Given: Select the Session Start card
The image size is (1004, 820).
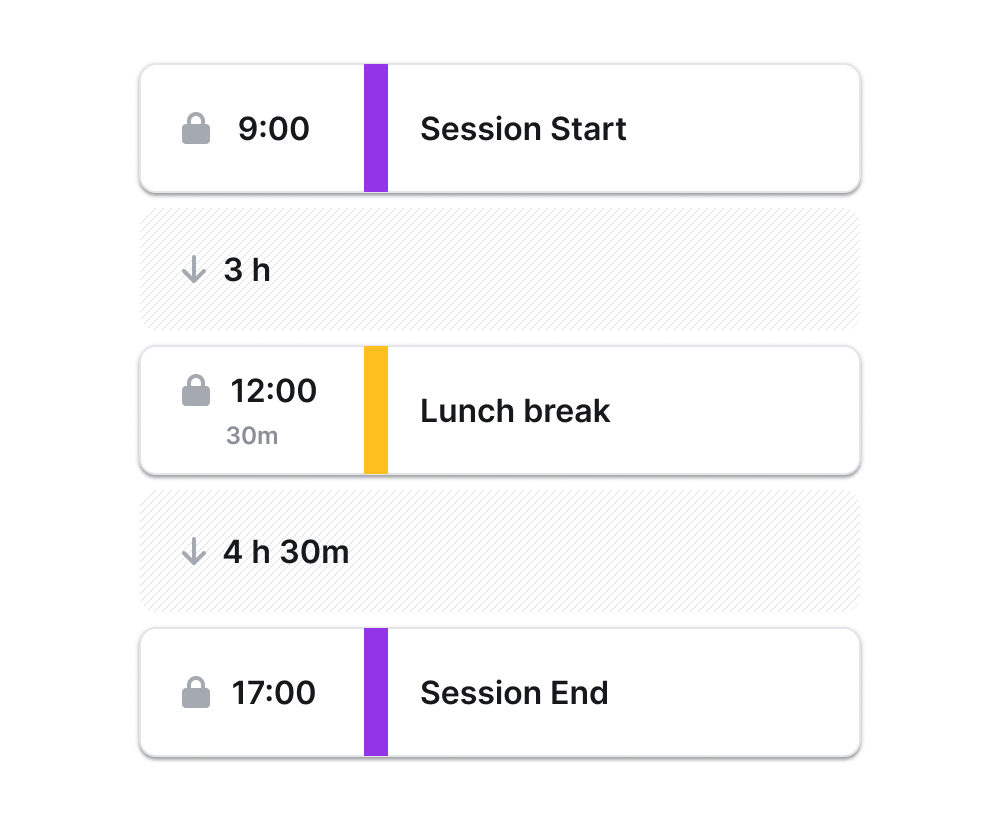Looking at the screenshot, I should (740, 129).
